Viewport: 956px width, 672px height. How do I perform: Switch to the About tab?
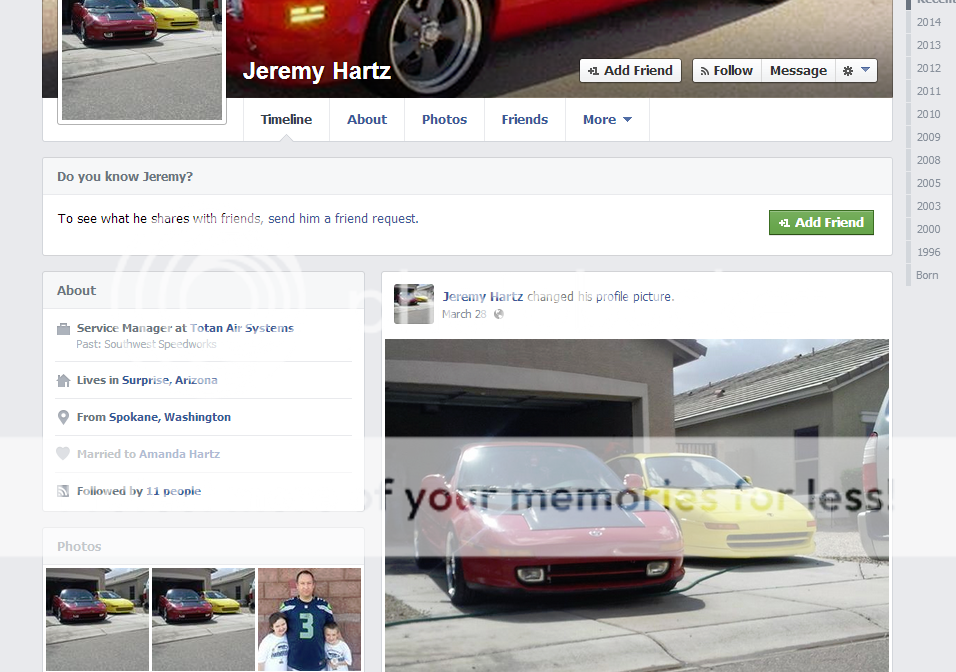(x=366, y=119)
